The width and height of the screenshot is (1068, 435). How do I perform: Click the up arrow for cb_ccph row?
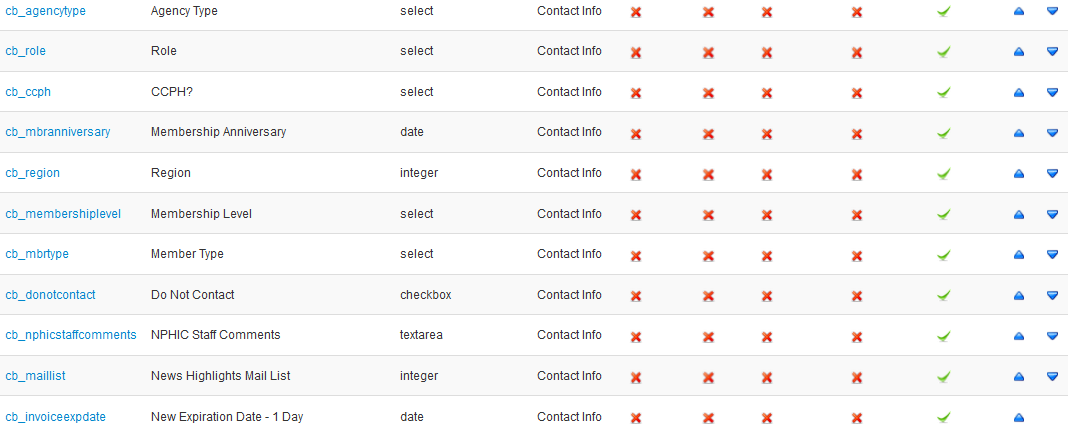(1019, 93)
